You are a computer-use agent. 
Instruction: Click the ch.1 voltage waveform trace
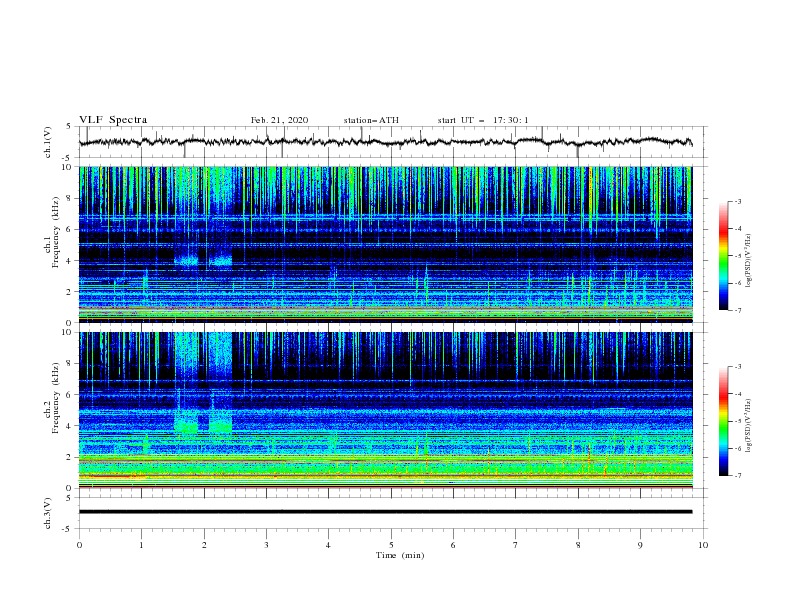(x=385, y=142)
